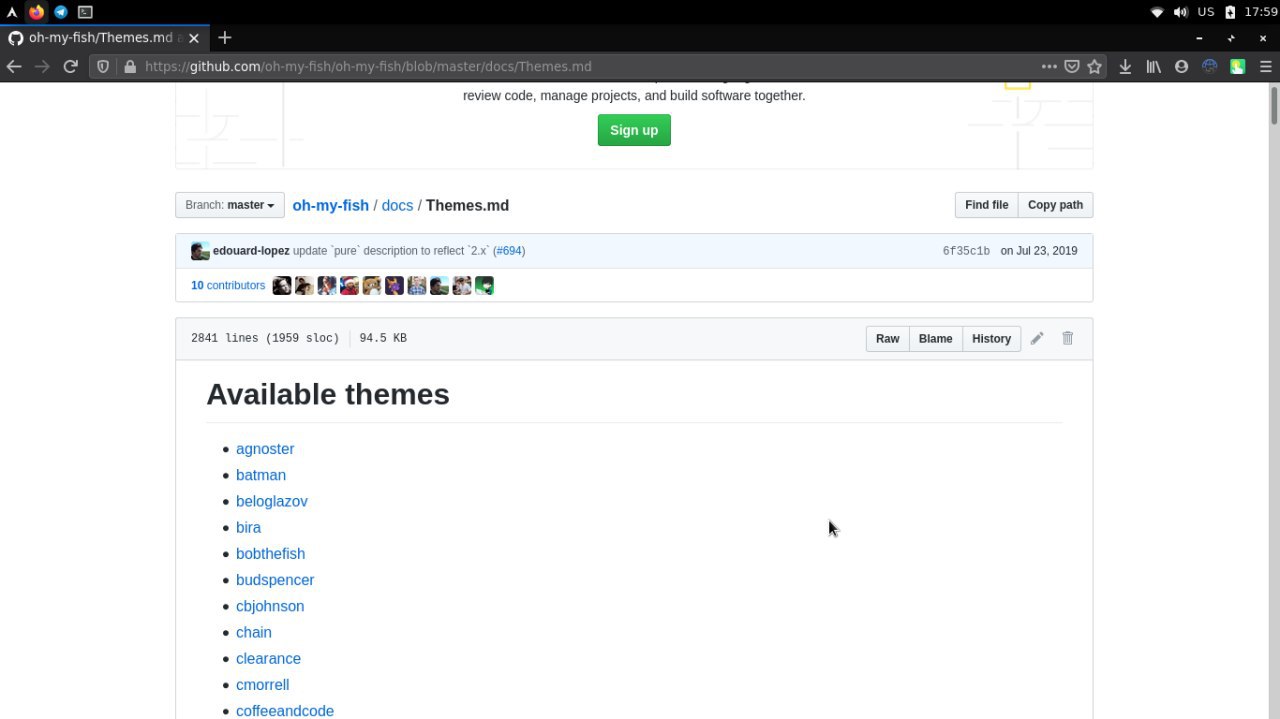1280x719 pixels.
Task: Open the batman theme link
Action: point(261,475)
